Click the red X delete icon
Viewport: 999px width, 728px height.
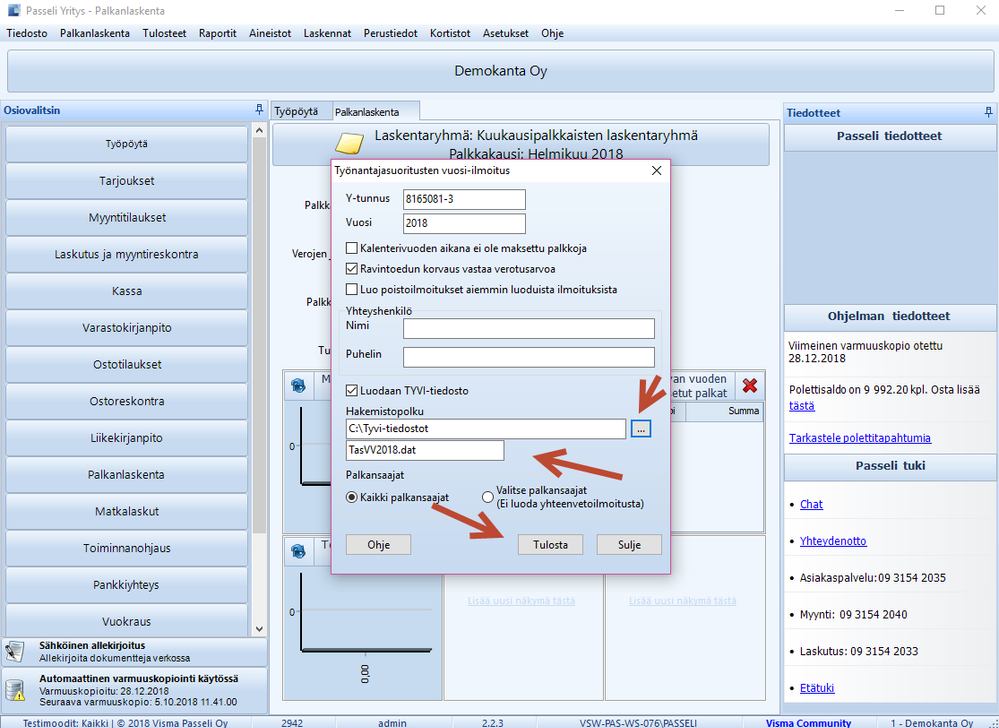click(x=750, y=385)
